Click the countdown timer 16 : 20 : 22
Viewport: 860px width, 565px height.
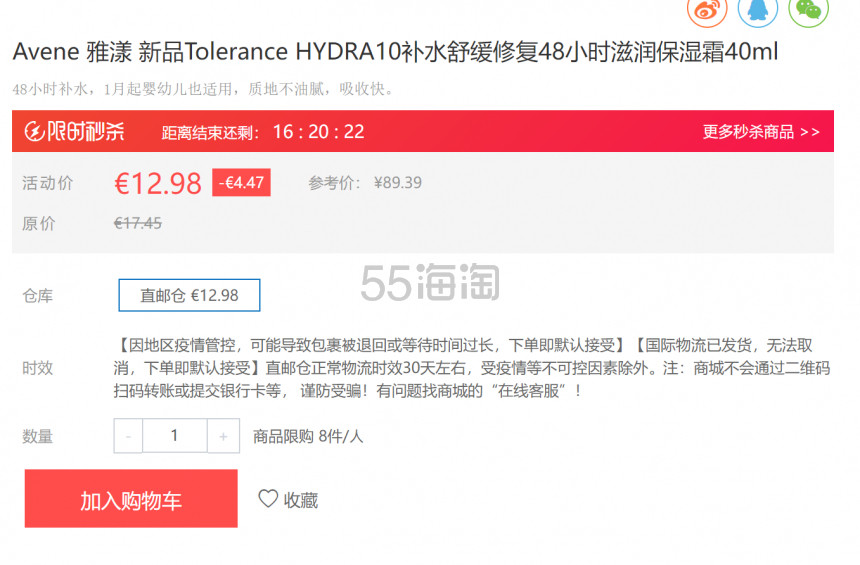(319, 132)
